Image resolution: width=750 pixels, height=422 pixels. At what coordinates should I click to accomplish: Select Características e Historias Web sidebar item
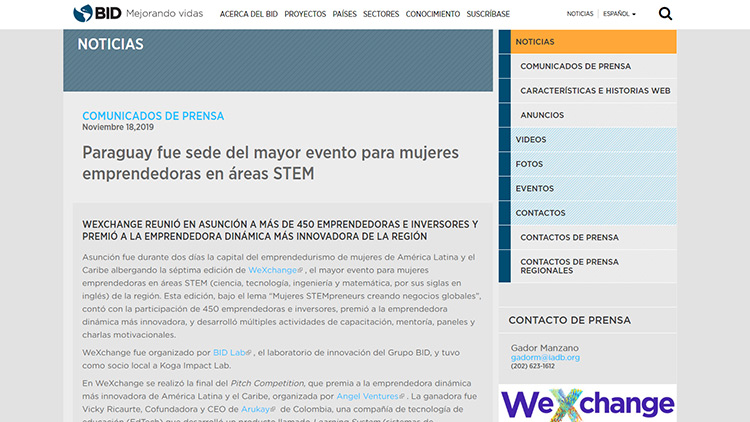(x=594, y=91)
